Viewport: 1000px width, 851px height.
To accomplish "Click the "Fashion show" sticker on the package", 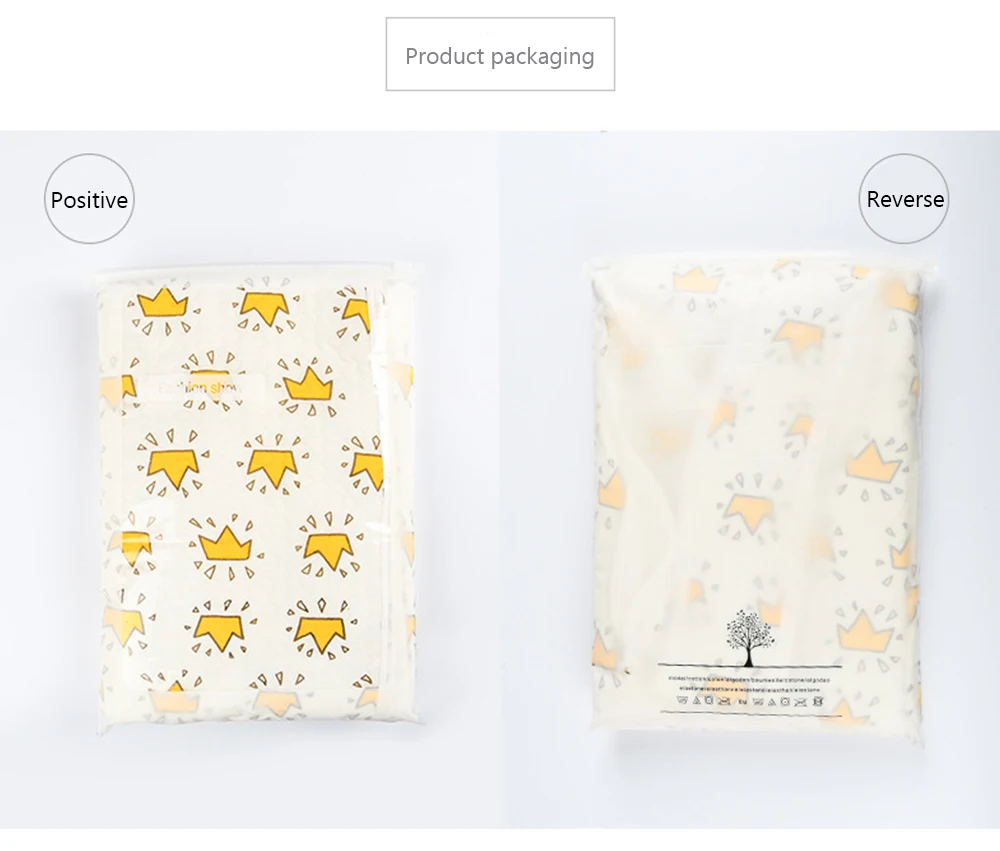I will (x=200, y=388).
